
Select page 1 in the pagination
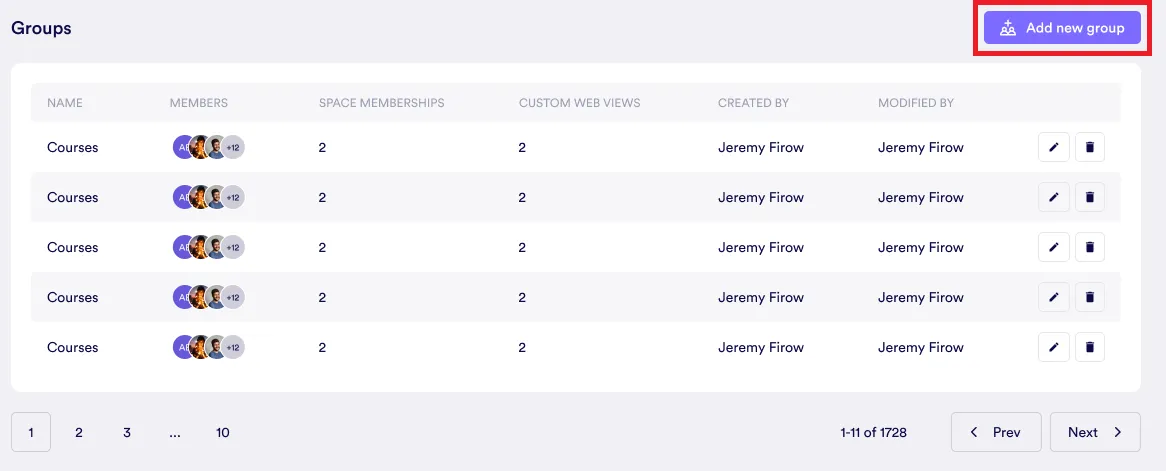[31, 432]
